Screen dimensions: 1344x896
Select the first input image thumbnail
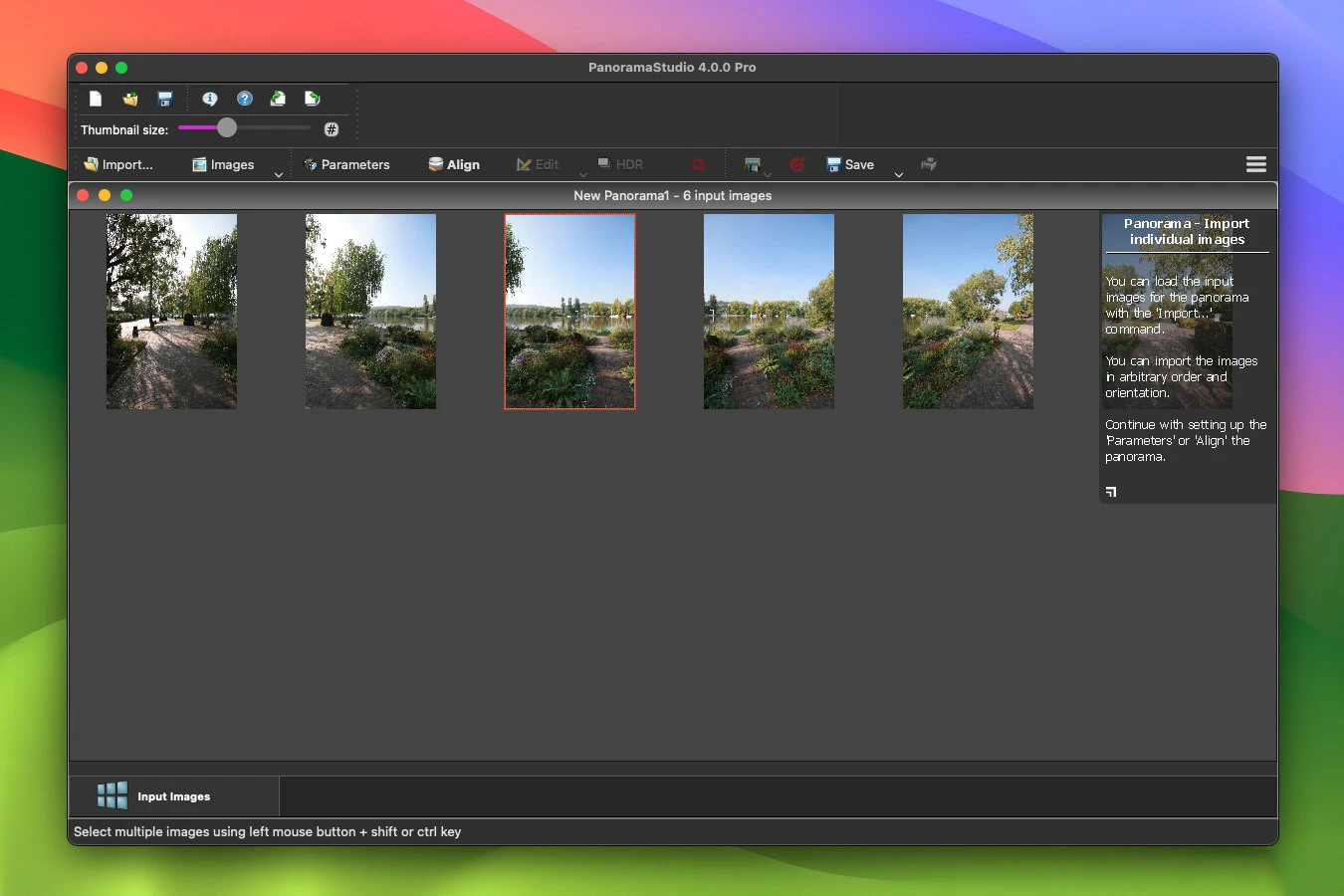pyautogui.click(x=171, y=311)
